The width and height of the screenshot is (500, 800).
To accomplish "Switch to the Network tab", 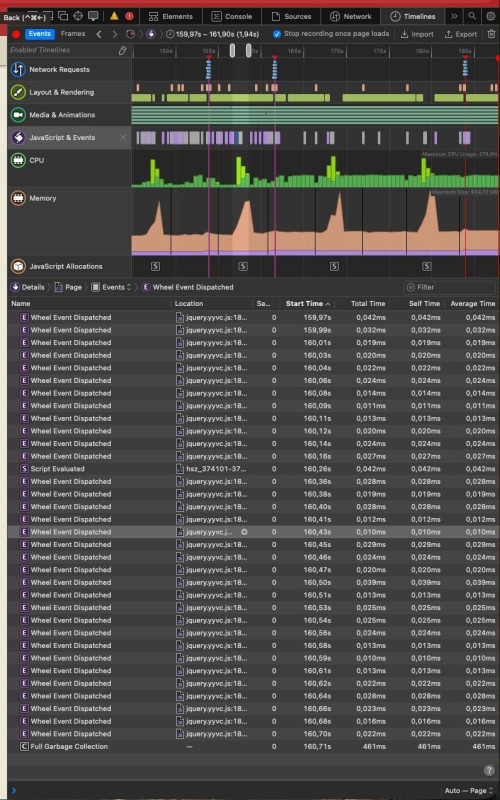I will (x=351, y=16).
